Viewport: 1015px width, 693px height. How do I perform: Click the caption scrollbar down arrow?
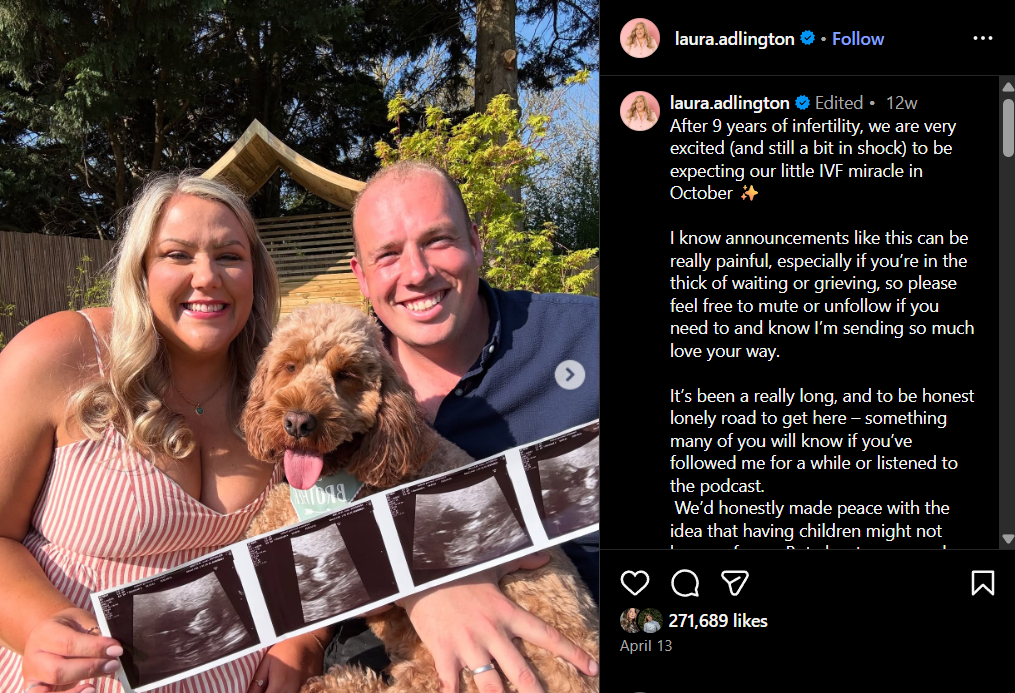tap(1008, 538)
